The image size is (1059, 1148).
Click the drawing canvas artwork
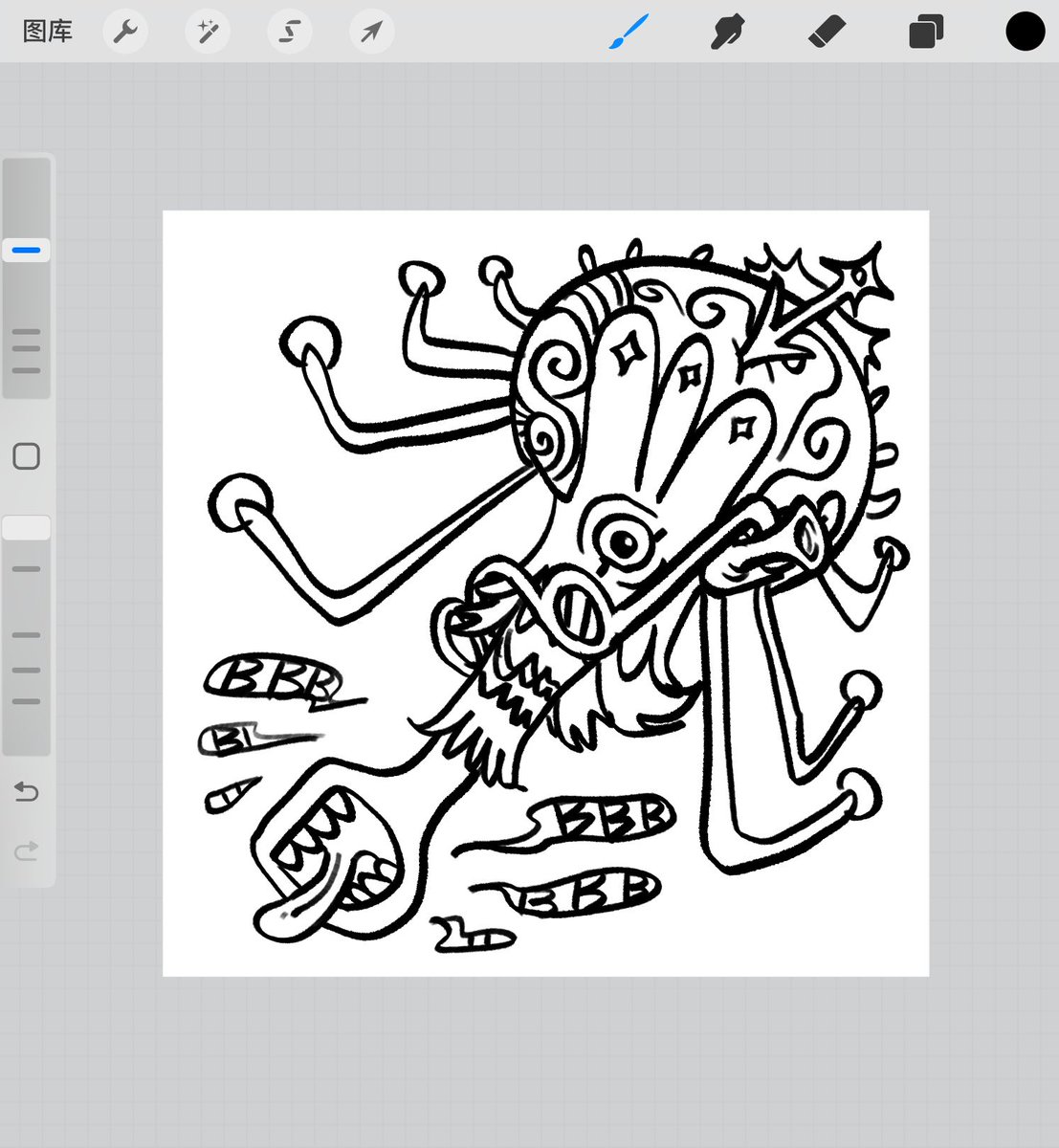(545, 593)
